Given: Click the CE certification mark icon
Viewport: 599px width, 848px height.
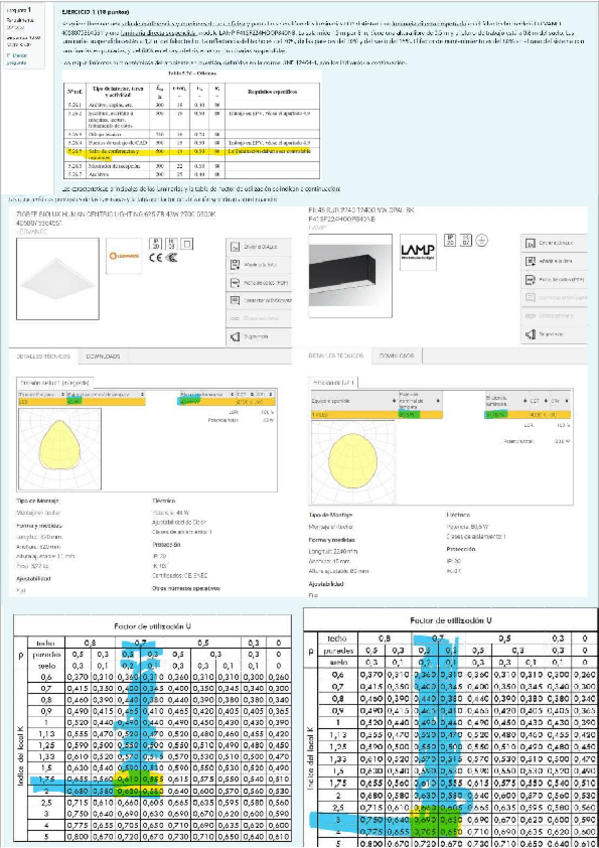Looking at the screenshot, I should 156,257.
